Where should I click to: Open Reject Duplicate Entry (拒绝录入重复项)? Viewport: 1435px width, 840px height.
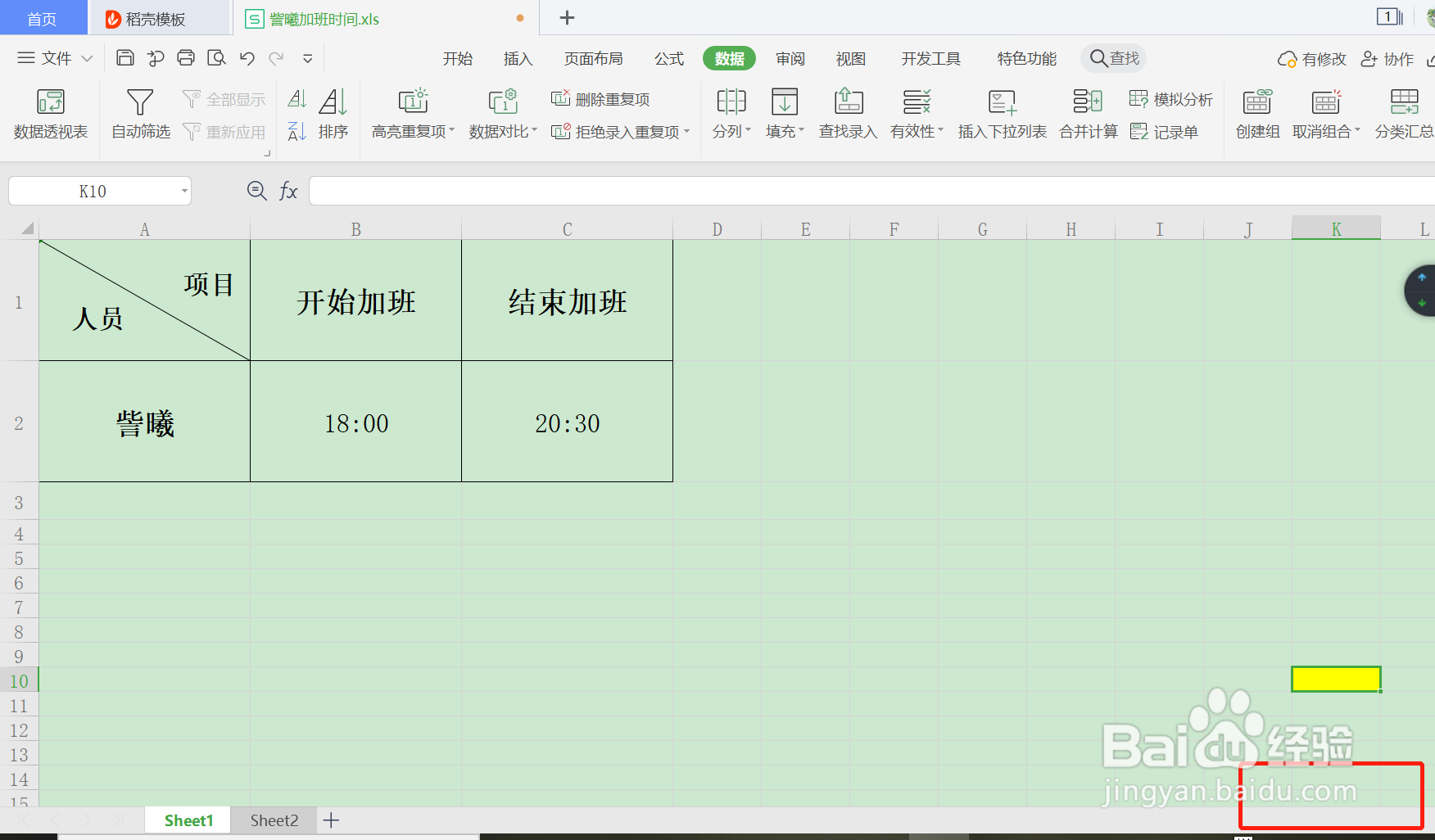(620, 132)
